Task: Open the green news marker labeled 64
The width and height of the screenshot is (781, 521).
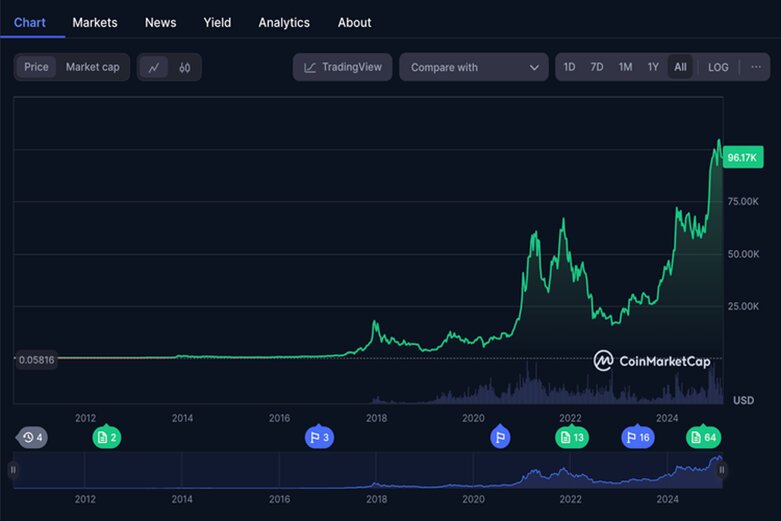Action: point(703,437)
